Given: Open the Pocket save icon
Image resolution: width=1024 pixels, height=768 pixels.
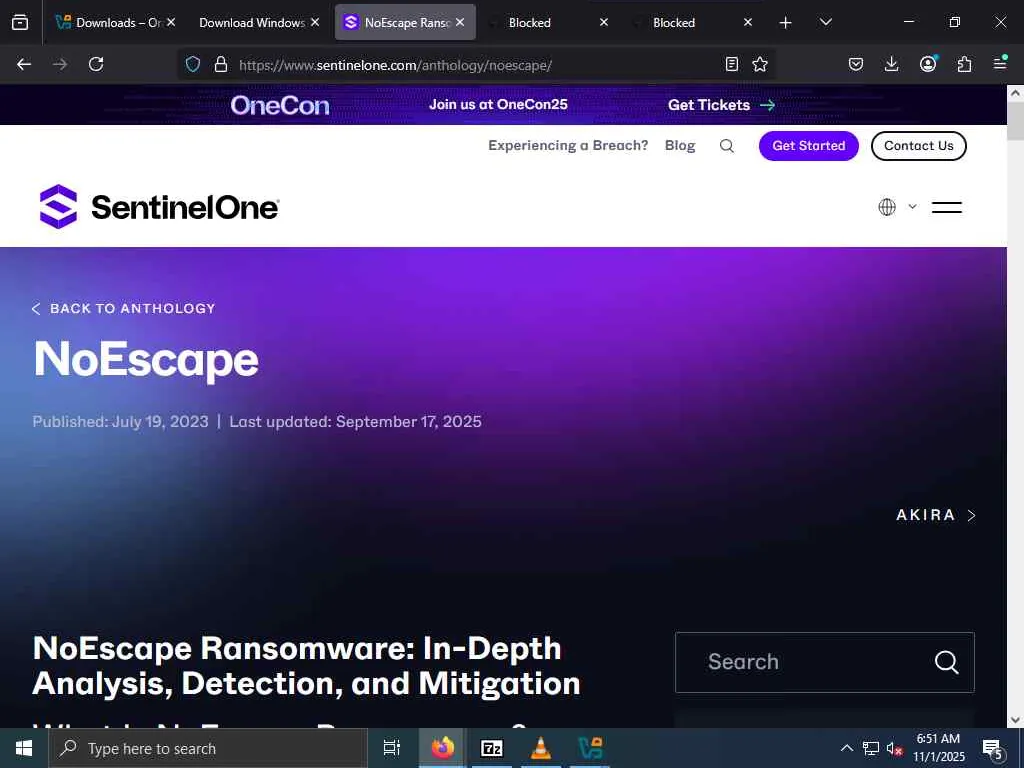Looking at the screenshot, I should [x=856, y=64].
